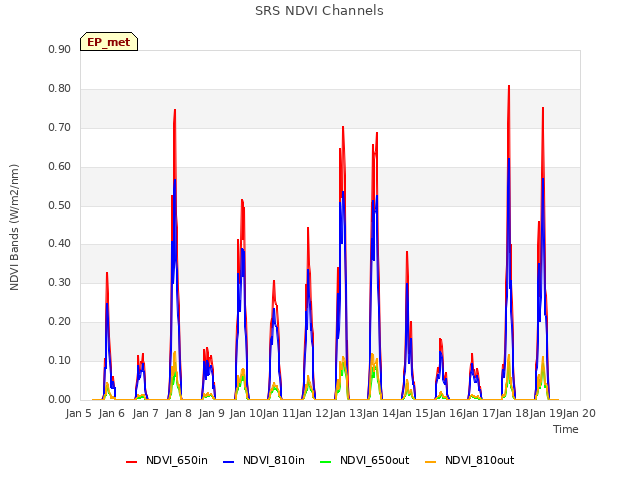Viewport: 640px width, 480px height.
Task: Click the EP_met annotation label
Action: pyautogui.click(x=109, y=42)
